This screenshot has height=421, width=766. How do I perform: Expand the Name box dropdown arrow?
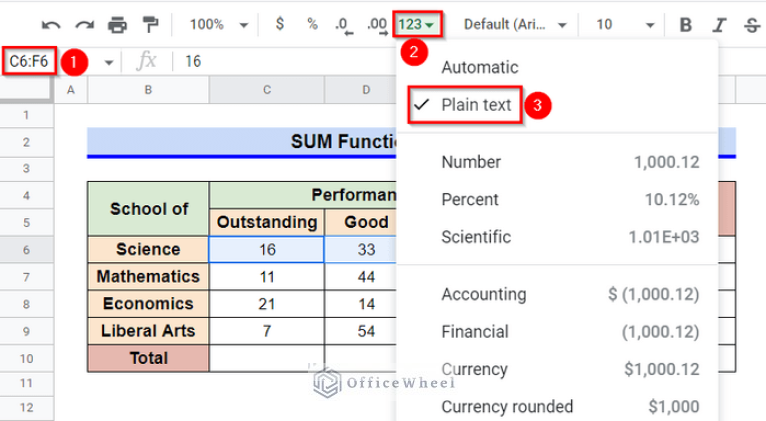(x=108, y=63)
